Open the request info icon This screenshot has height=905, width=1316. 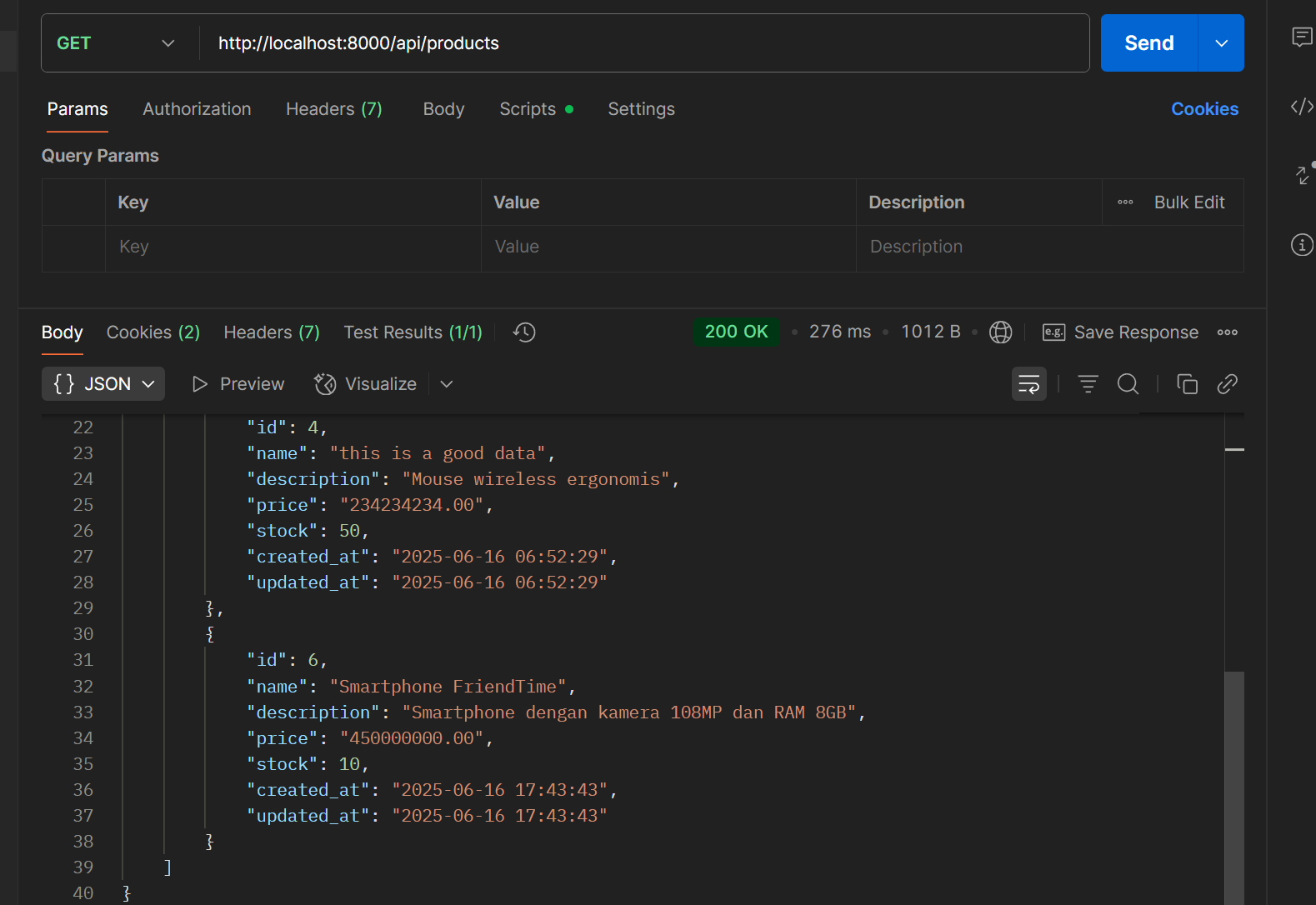click(x=1302, y=245)
